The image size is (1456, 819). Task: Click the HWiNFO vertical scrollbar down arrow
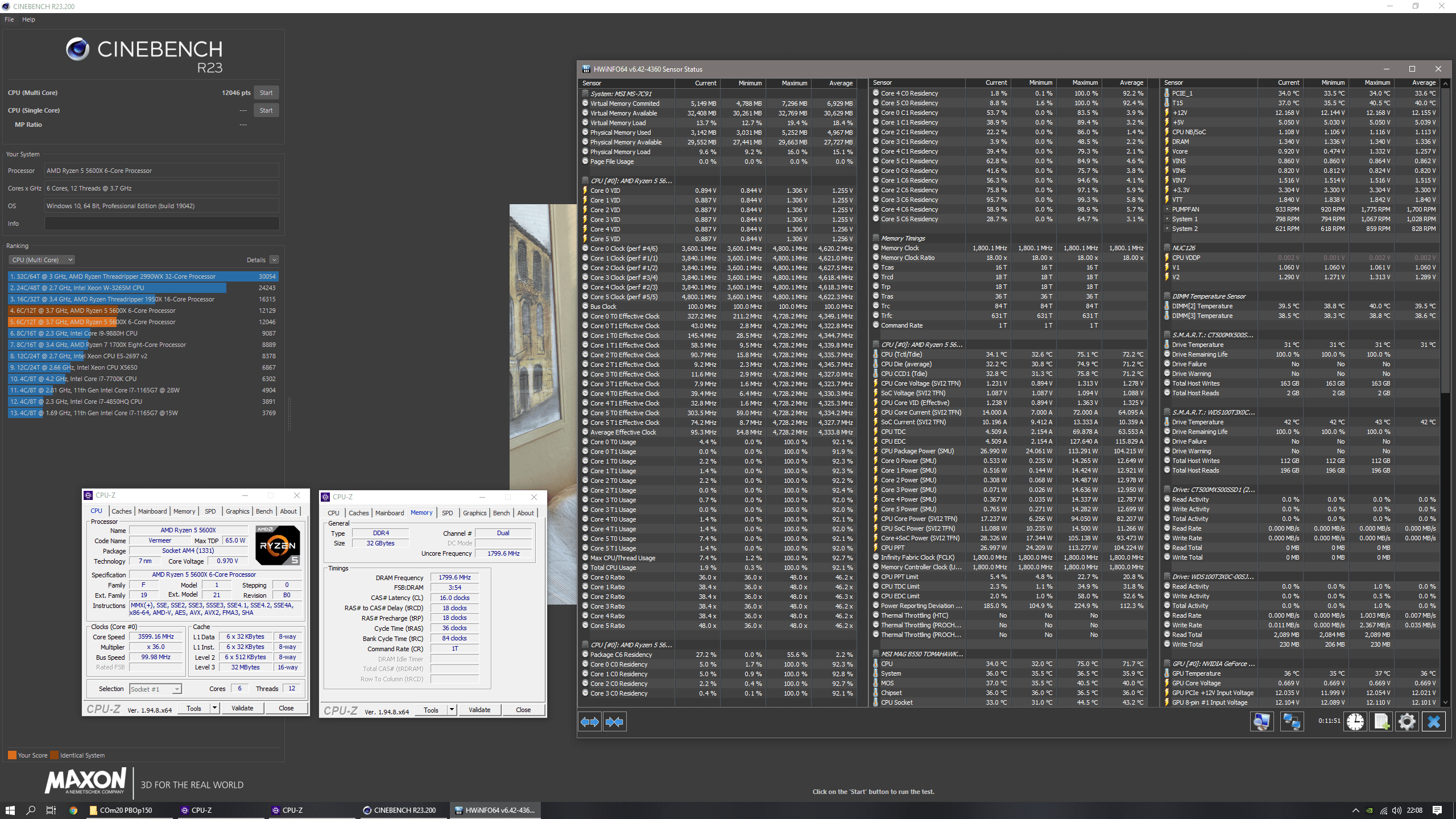tap(1445, 702)
